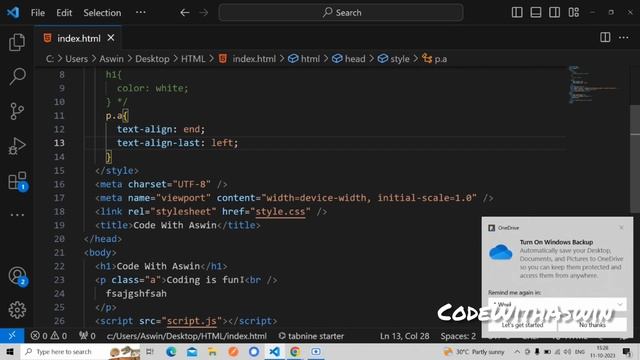640x360 pixels.
Task: Click file path status bar entry
Action: (187, 336)
